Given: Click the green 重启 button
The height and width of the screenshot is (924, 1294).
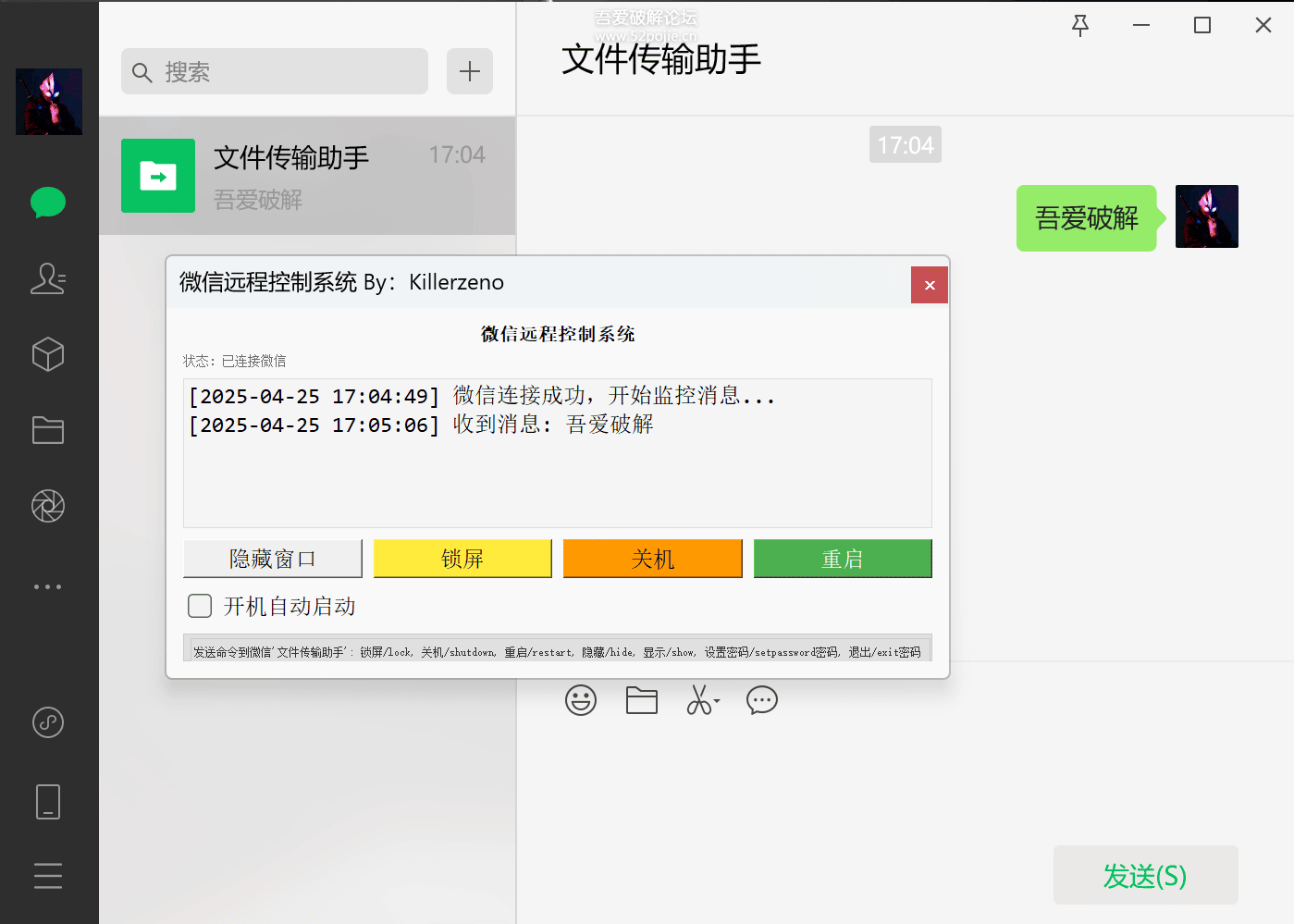Looking at the screenshot, I should (843, 559).
